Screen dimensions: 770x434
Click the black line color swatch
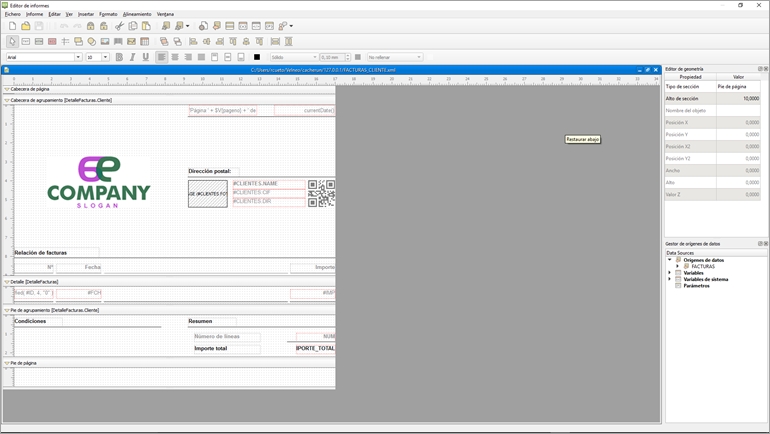coord(256,57)
